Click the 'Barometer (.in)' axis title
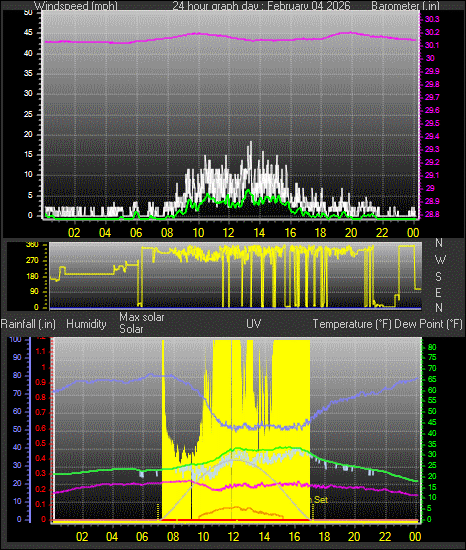This screenshot has width=466, height=550. pos(405,6)
